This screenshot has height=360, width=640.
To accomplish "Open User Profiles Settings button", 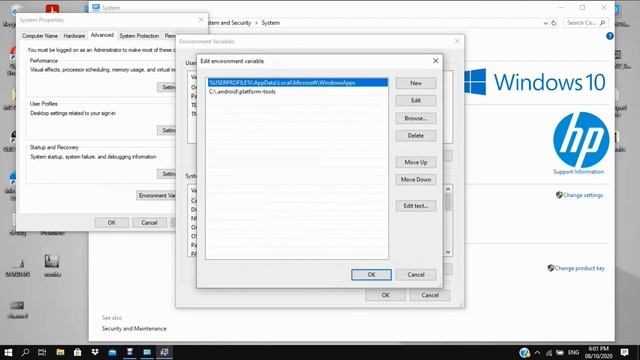I will (x=167, y=131).
